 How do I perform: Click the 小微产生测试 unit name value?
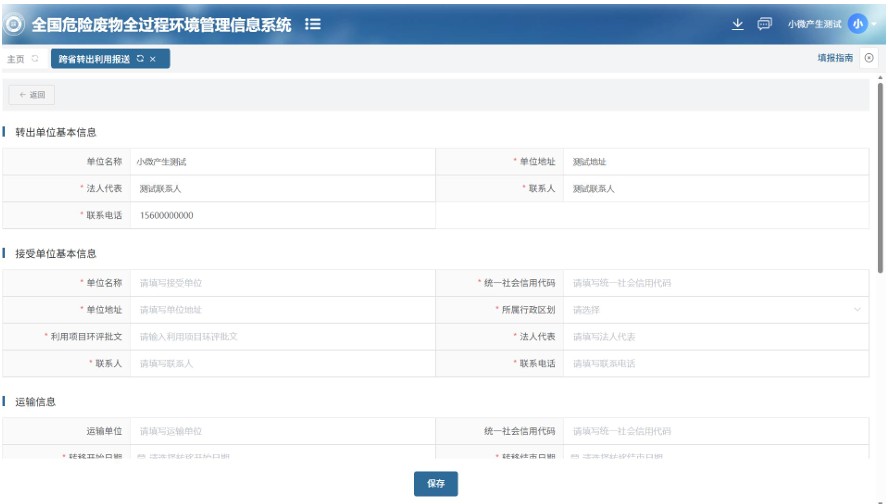coord(161,162)
